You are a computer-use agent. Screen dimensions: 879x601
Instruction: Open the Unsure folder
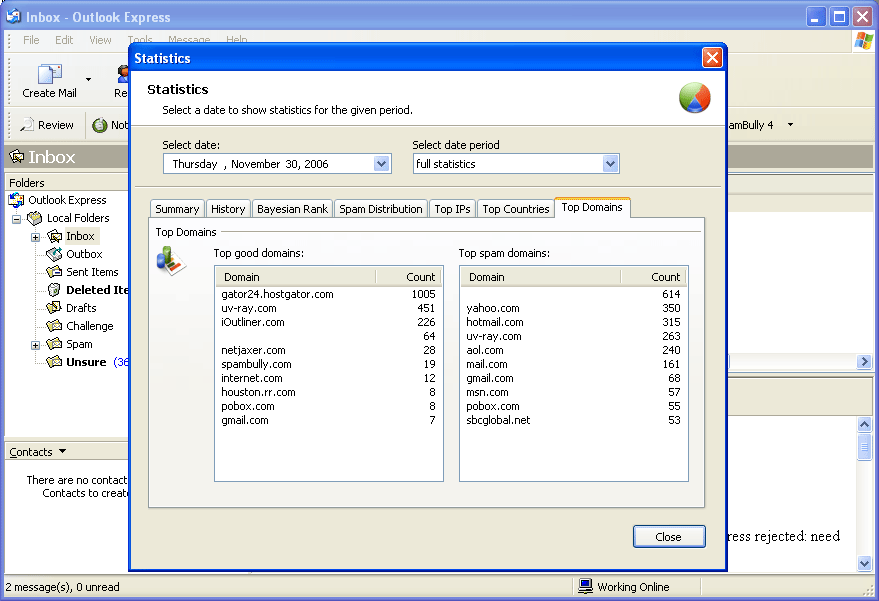pos(86,362)
